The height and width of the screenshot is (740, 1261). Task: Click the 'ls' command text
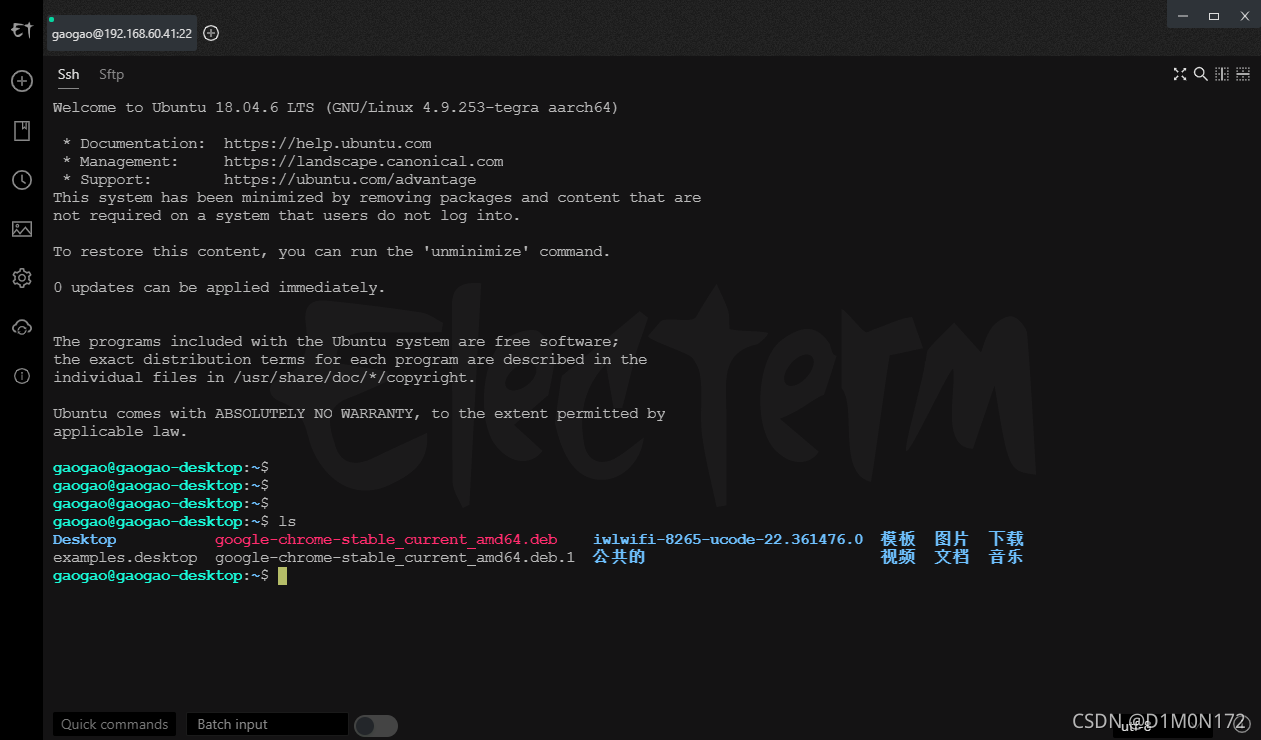click(287, 521)
